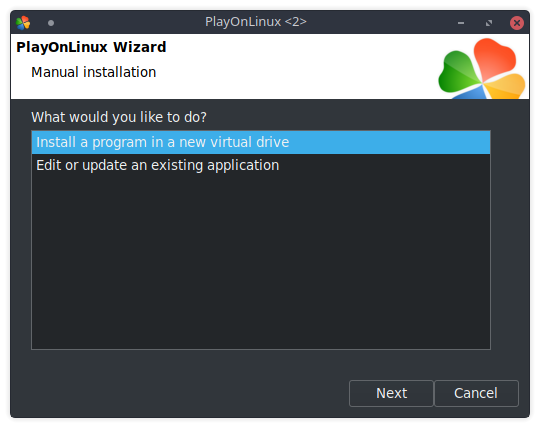This screenshot has width=540, height=428.
Task: Click blank white area of header banner
Action: point(293,69)
